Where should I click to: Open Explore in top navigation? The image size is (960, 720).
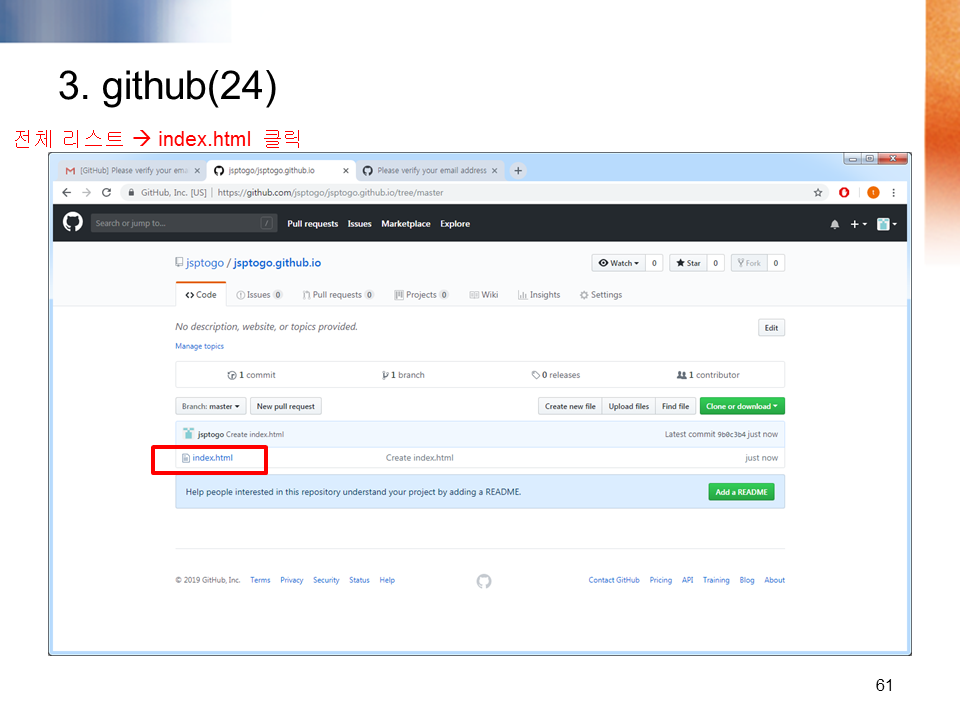click(x=455, y=224)
